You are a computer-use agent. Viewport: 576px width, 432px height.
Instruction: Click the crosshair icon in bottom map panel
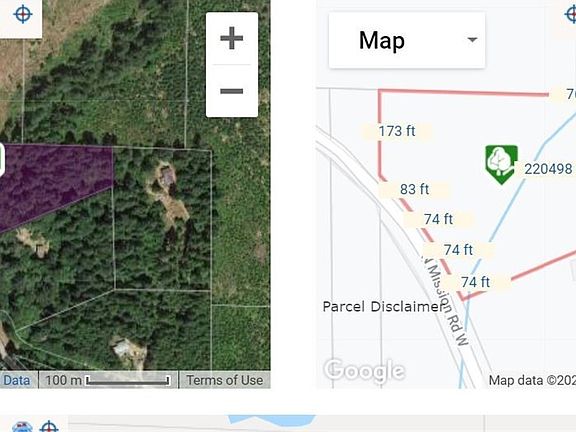tap(49, 426)
